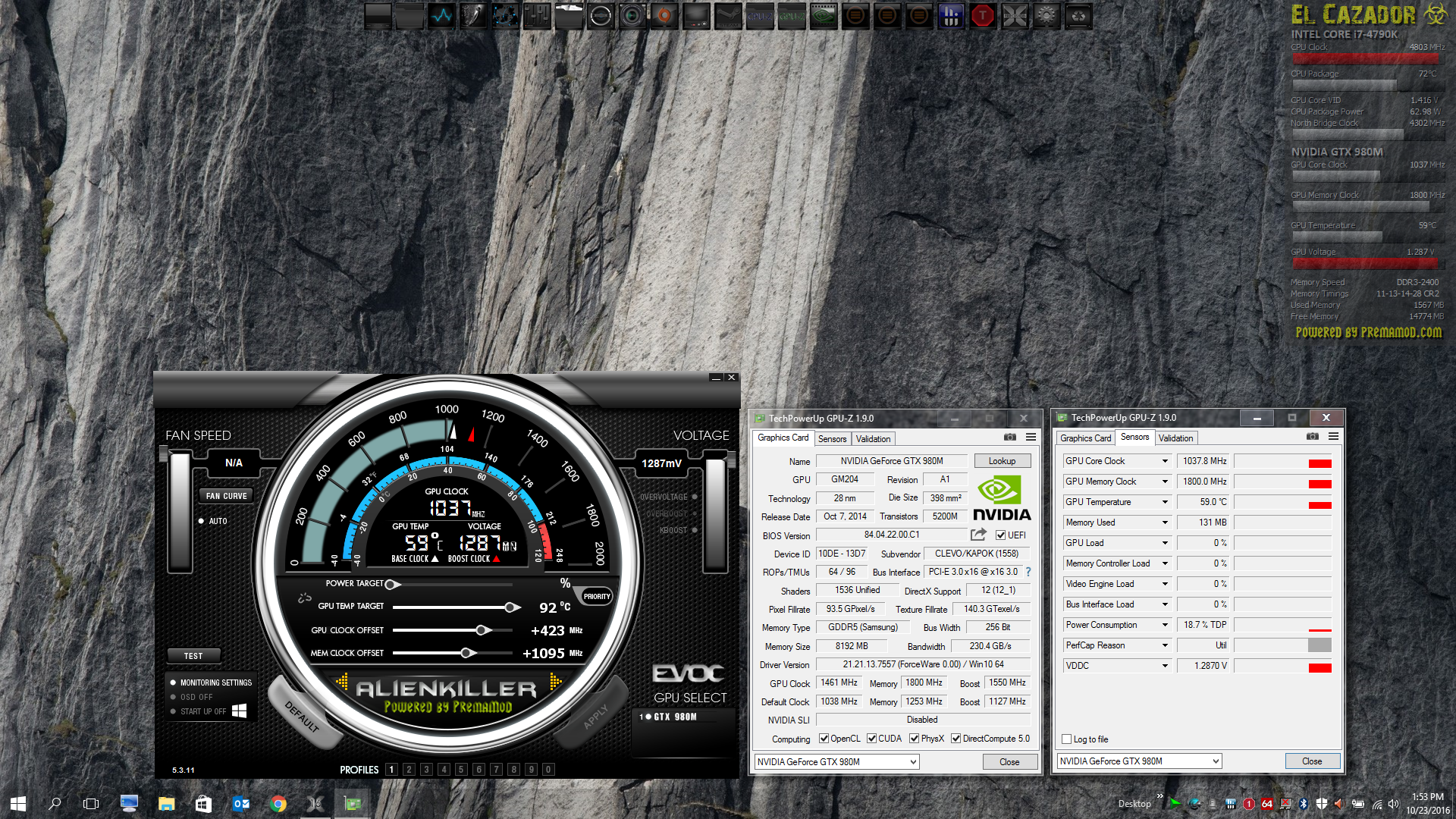1456x819 pixels.
Task: Expand Power Consumption sensor dropdown
Action: click(x=1165, y=625)
